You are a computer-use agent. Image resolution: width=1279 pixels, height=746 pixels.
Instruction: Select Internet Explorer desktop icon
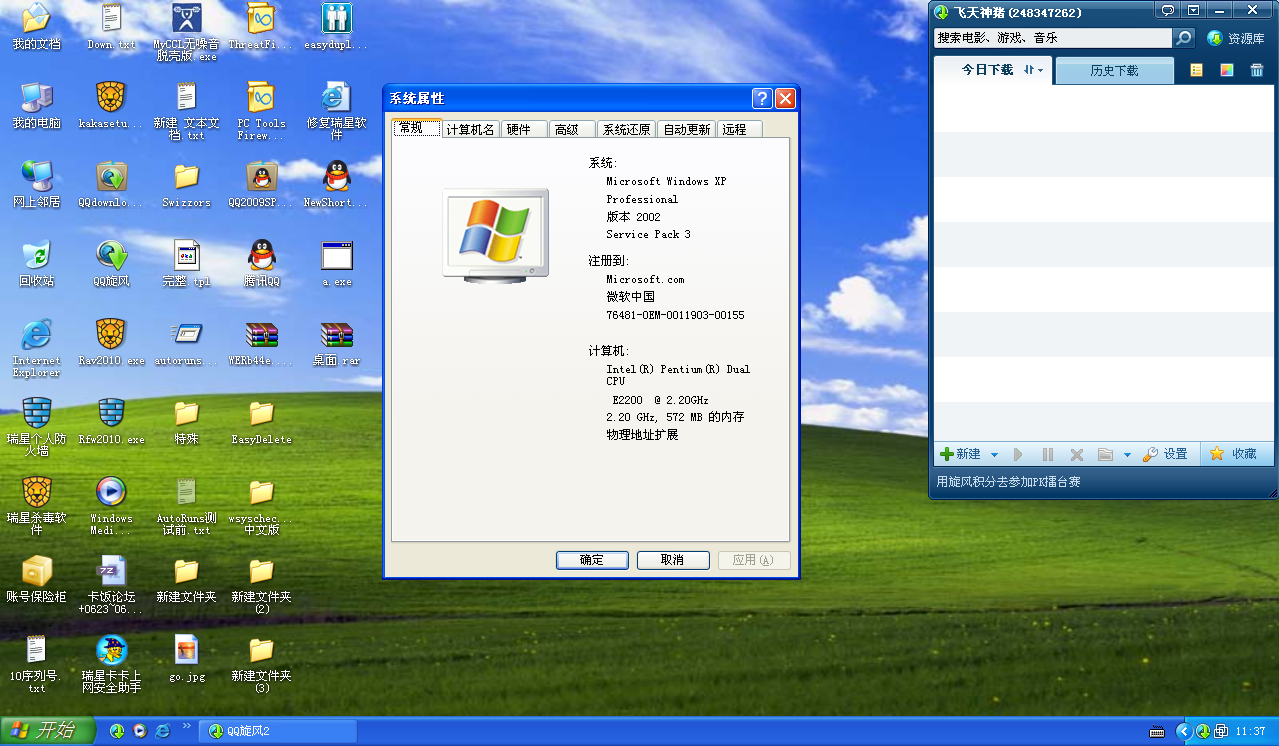pyautogui.click(x=36, y=348)
